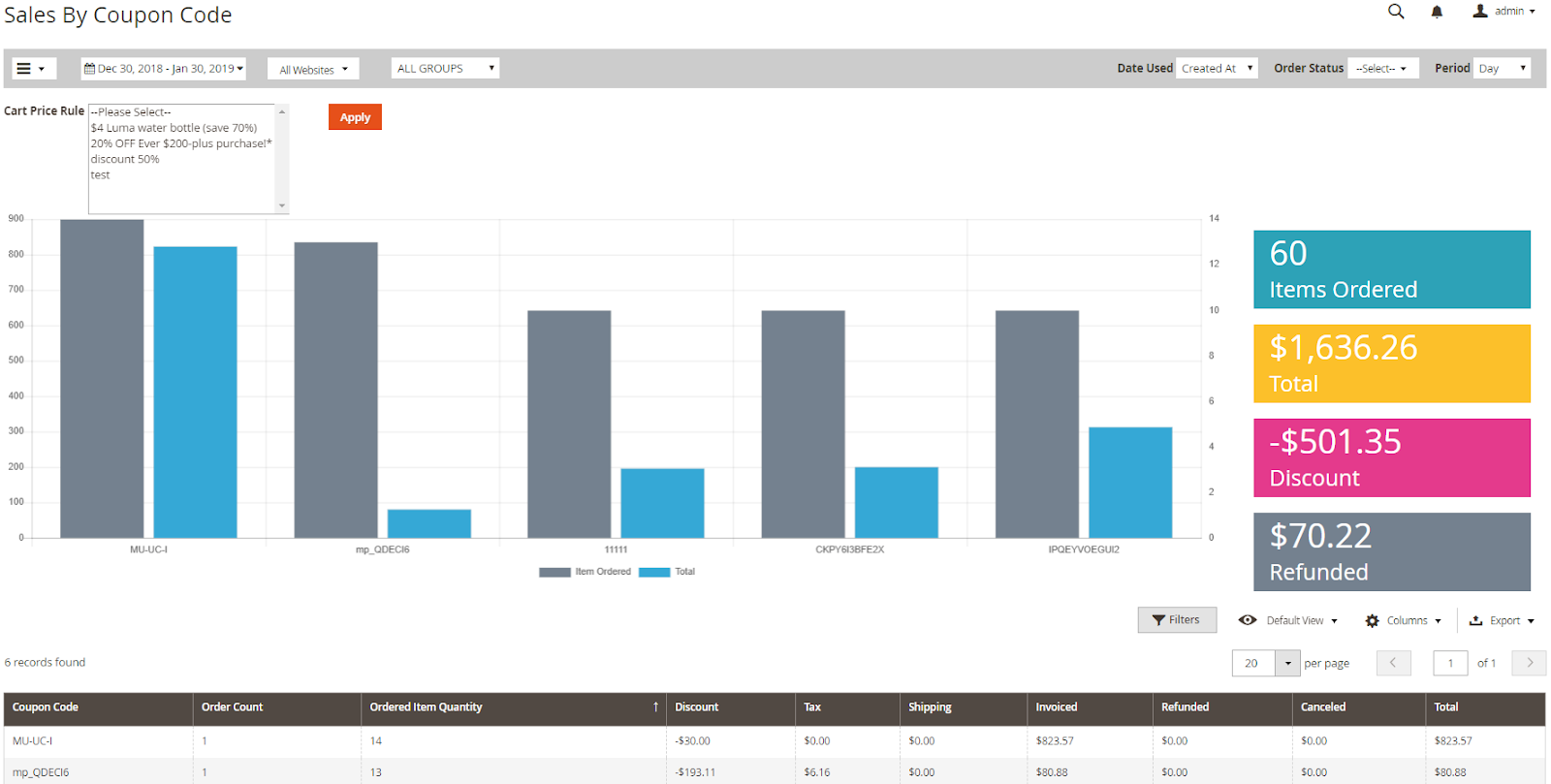
Task: Open the hamburger menu in toolbar
Action: click(32, 69)
